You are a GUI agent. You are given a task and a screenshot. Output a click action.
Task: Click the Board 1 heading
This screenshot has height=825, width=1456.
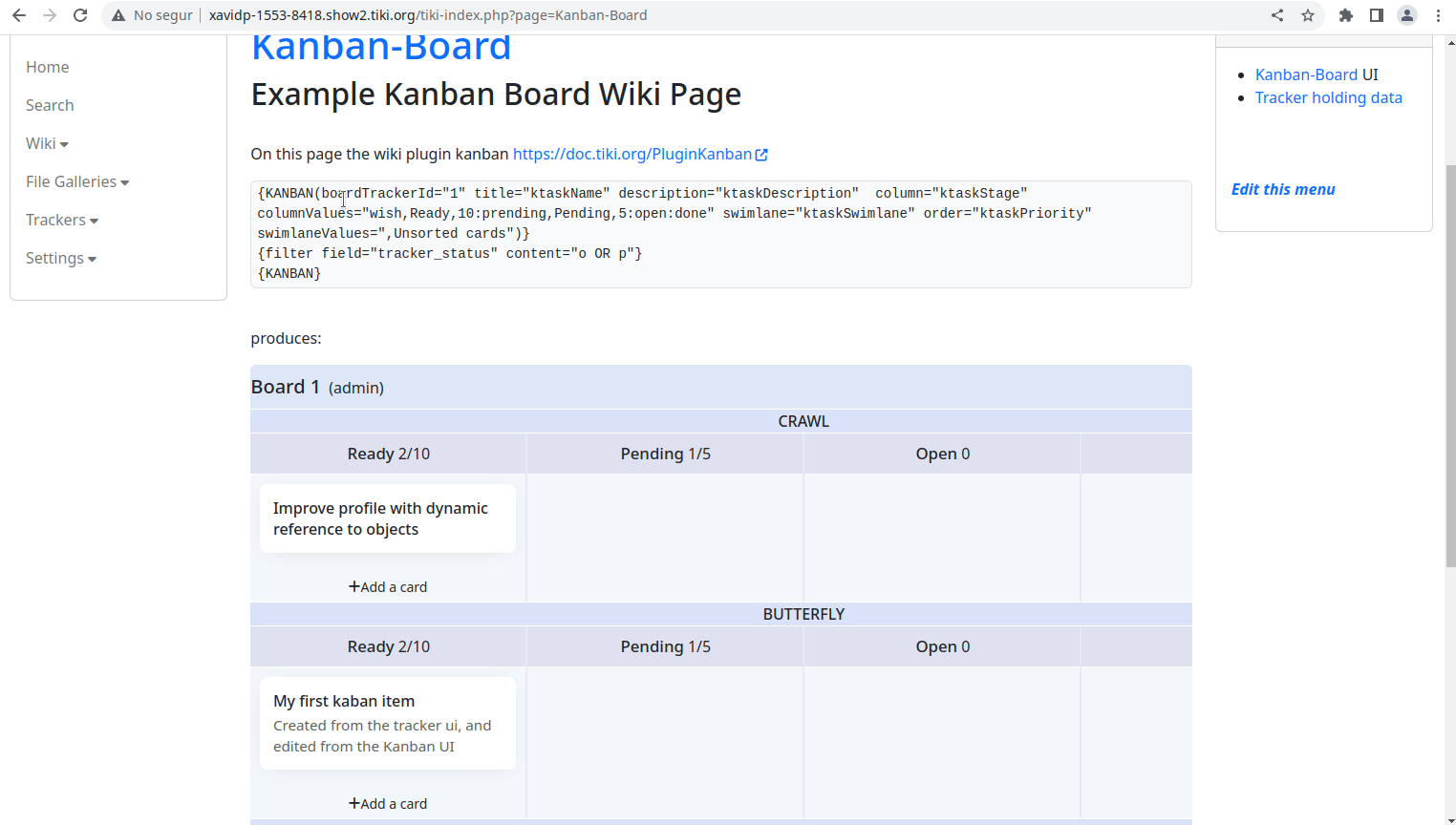click(285, 387)
